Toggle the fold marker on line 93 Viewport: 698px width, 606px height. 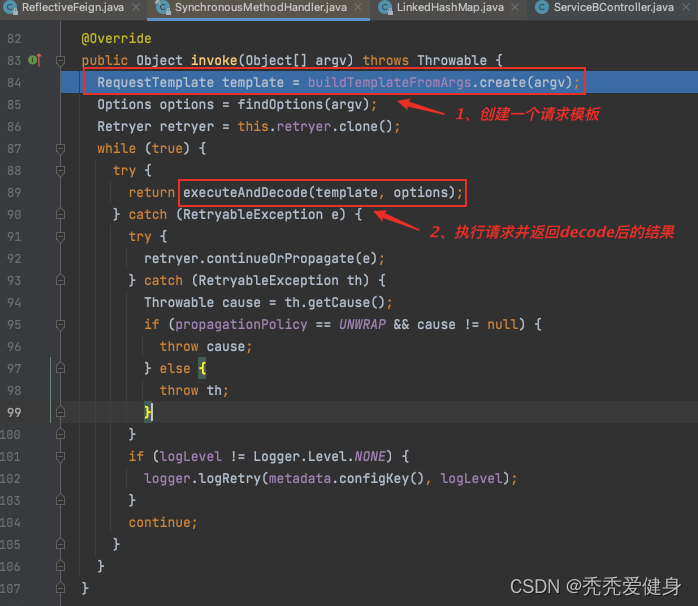tap(61, 281)
